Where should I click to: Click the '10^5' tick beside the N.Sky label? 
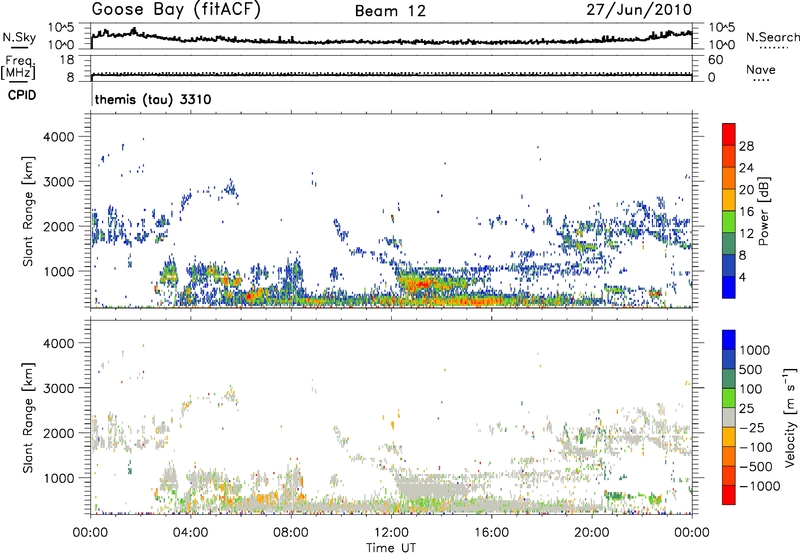[x=61, y=28]
